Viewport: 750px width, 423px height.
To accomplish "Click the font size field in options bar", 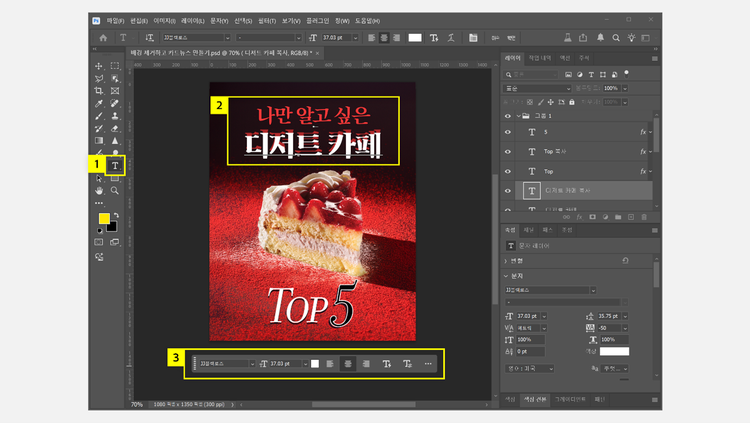I will click(x=337, y=38).
